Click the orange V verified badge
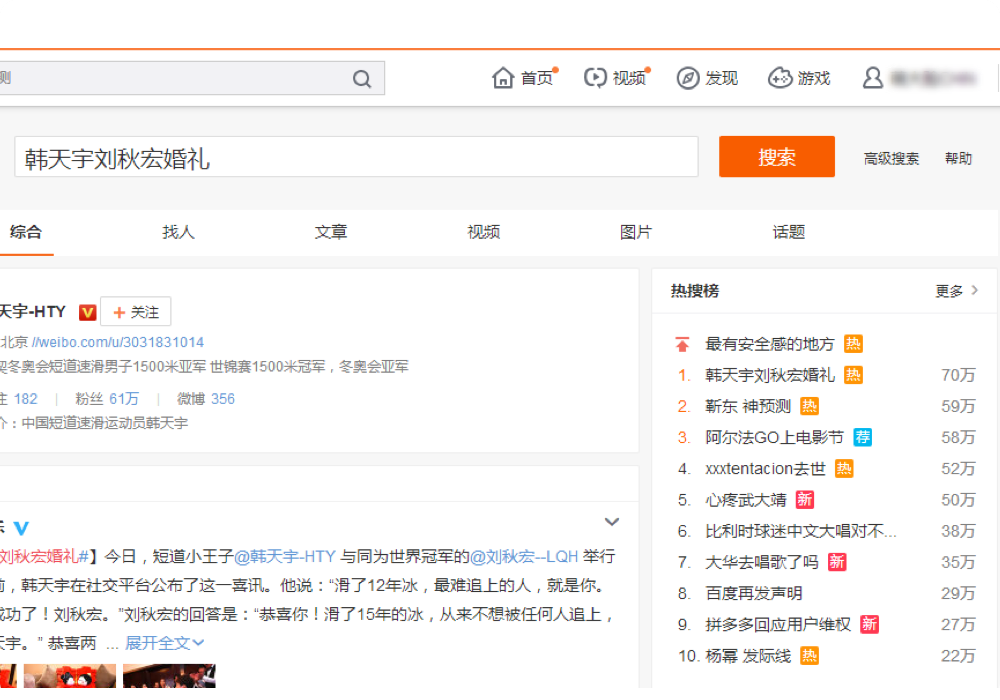The image size is (1000, 700). click(x=87, y=313)
